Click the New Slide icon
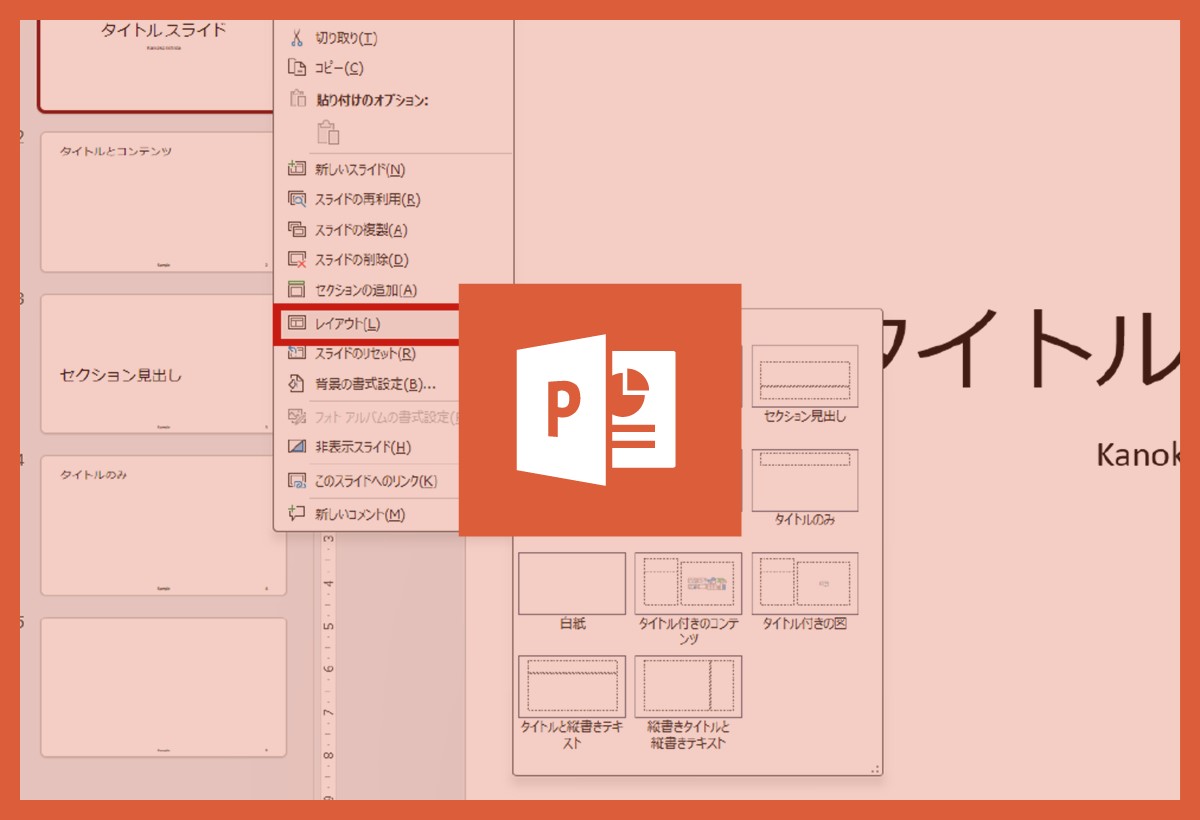This screenshot has width=1200, height=820. (x=296, y=169)
